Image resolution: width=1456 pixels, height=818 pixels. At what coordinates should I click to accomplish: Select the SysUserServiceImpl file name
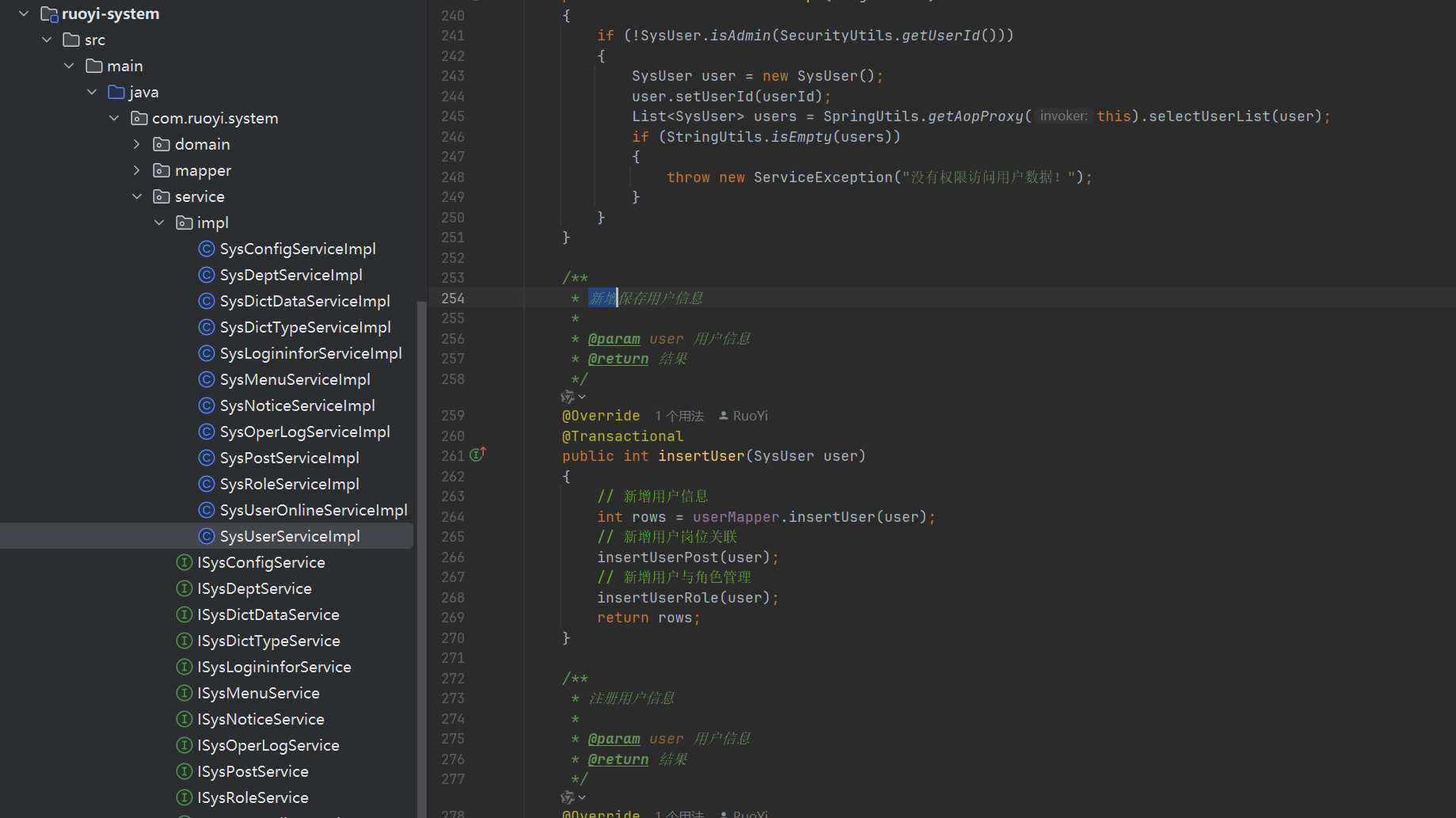coord(290,536)
